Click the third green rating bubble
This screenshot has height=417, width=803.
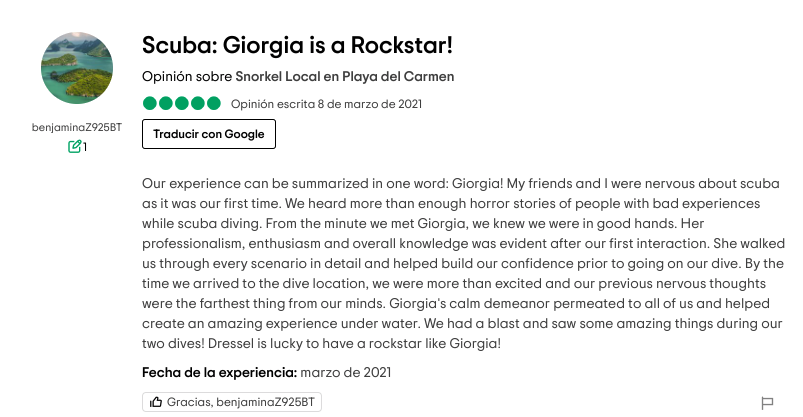click(182, 103)
